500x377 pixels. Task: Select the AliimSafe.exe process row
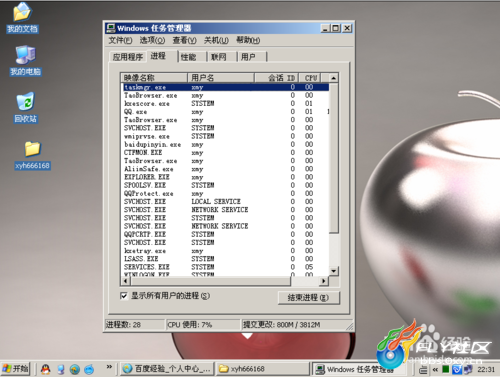coord(225,169)
